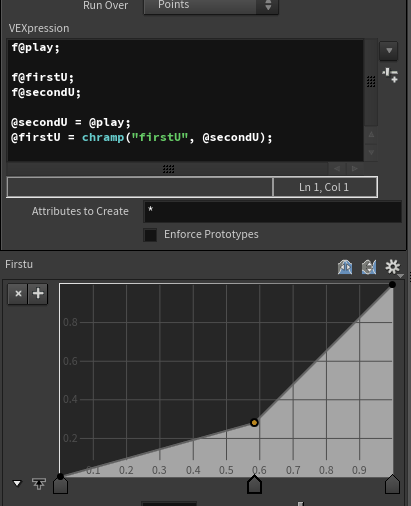This screenshot has width=411, height=506.
Task: Open the ramp gear settings menu
Action: 393,267
